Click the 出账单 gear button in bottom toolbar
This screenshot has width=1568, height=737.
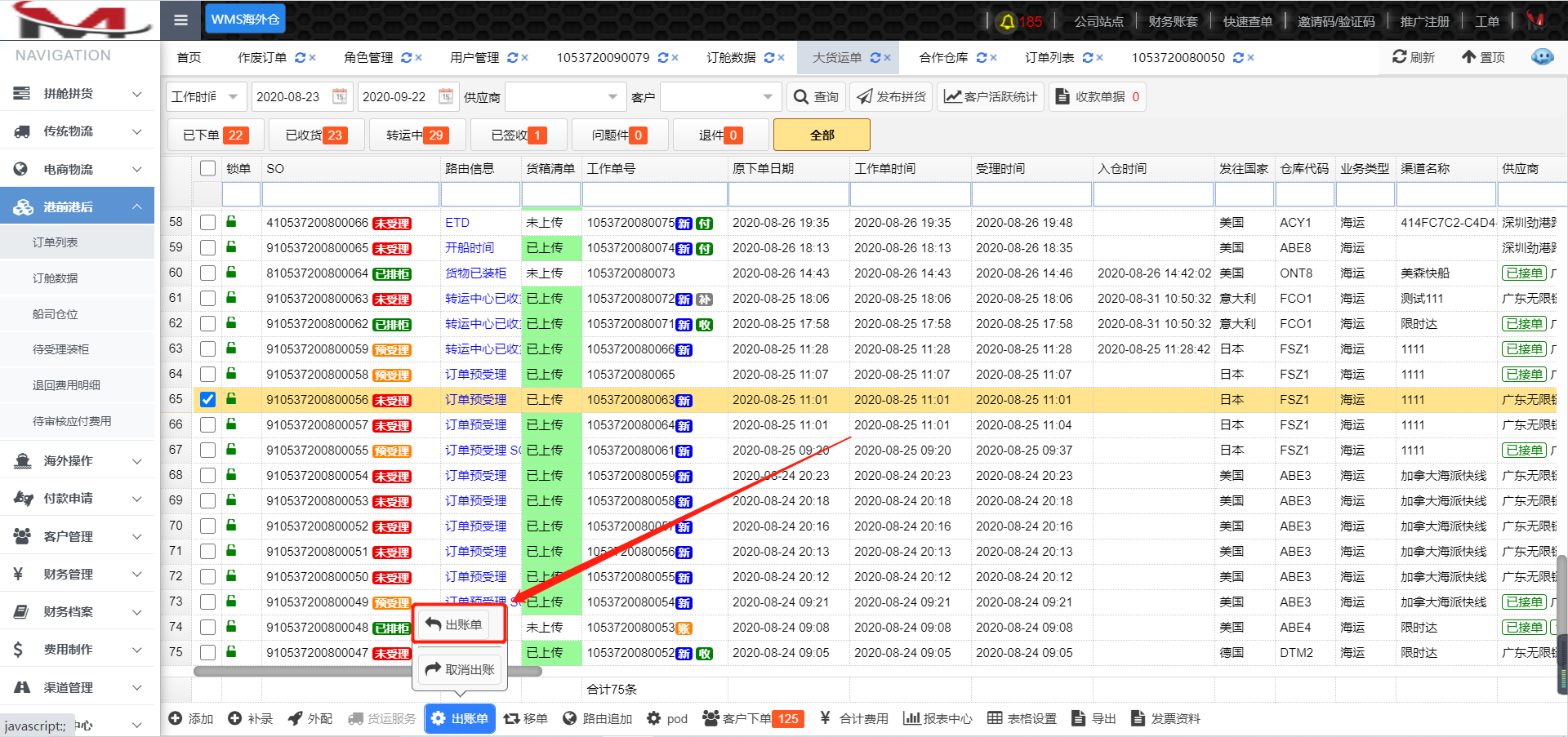pos(460,718)
